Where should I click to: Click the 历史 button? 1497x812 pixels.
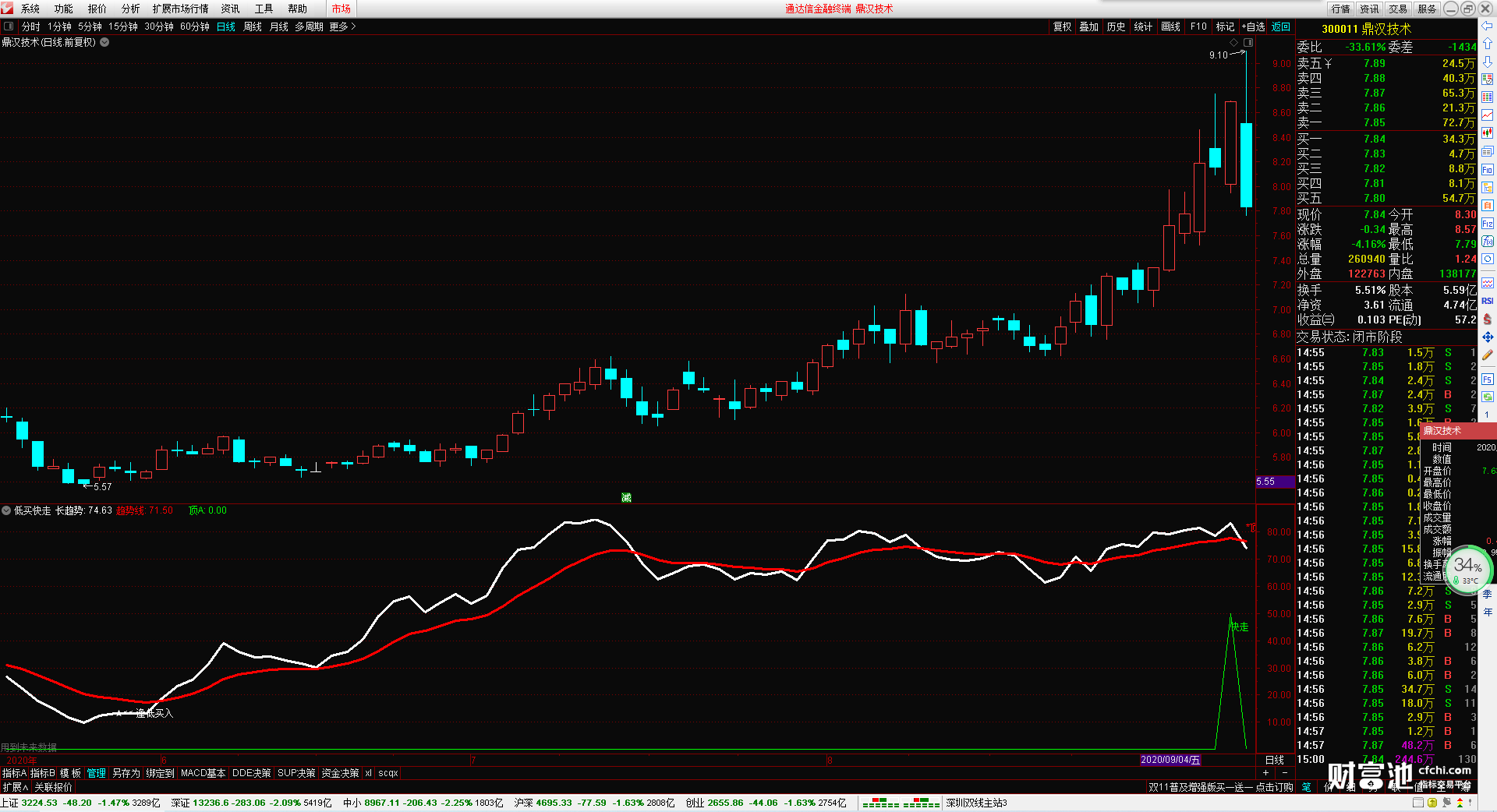(1117, 26)
